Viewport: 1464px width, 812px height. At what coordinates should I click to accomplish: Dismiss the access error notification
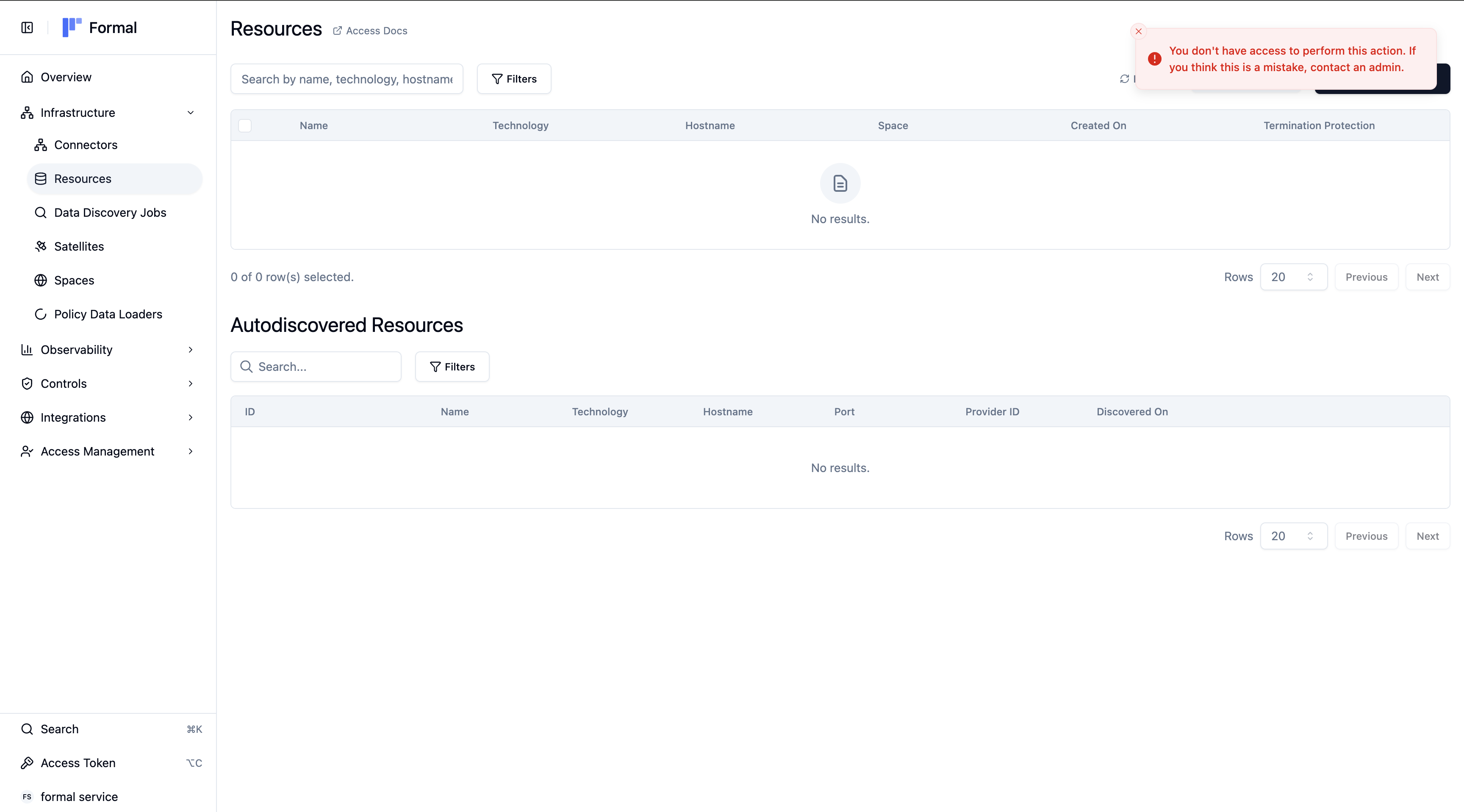pyautogui.click(x=1138, y=31)
